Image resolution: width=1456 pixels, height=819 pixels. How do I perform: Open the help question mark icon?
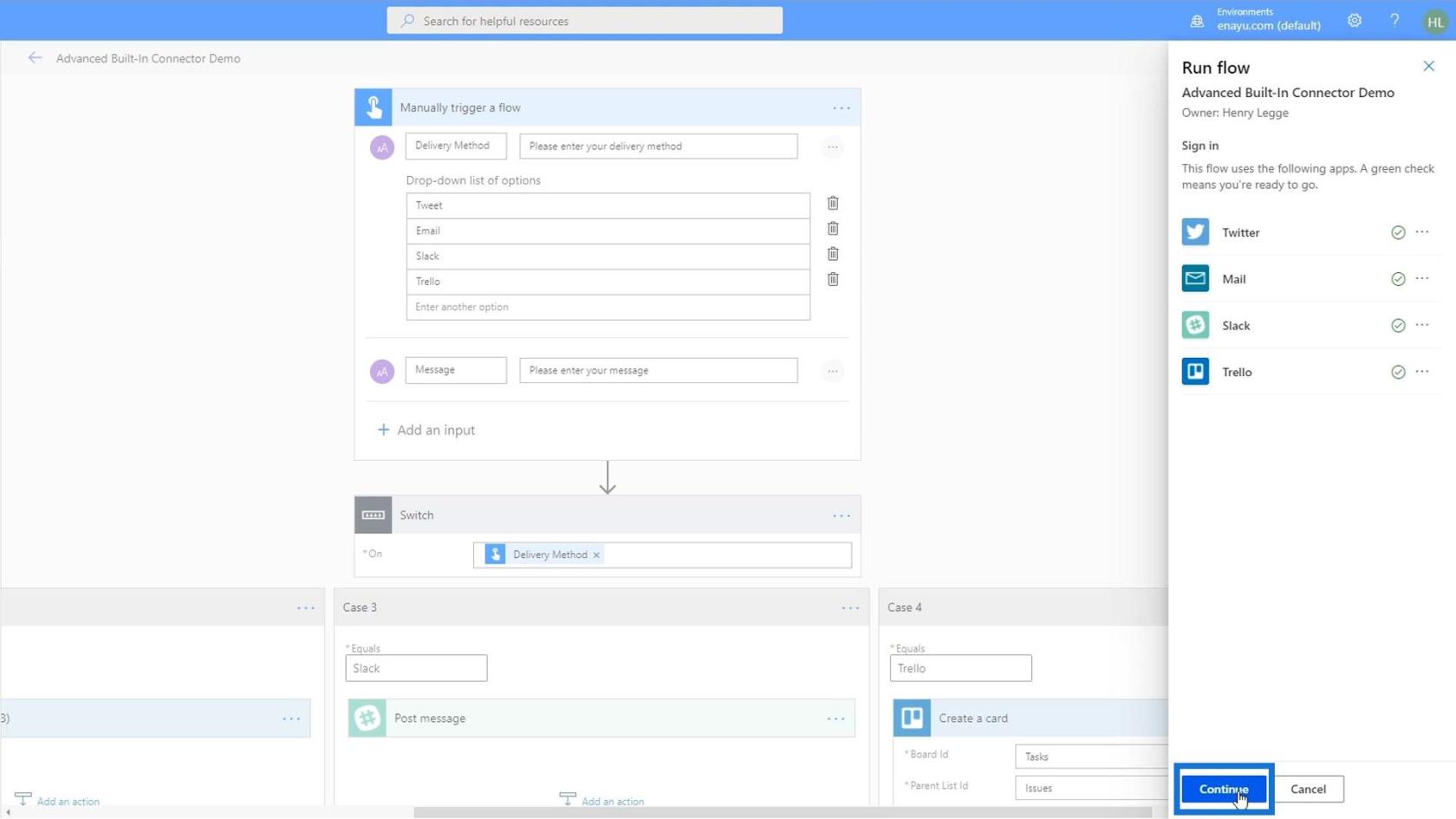click(x=1394, y=20)
